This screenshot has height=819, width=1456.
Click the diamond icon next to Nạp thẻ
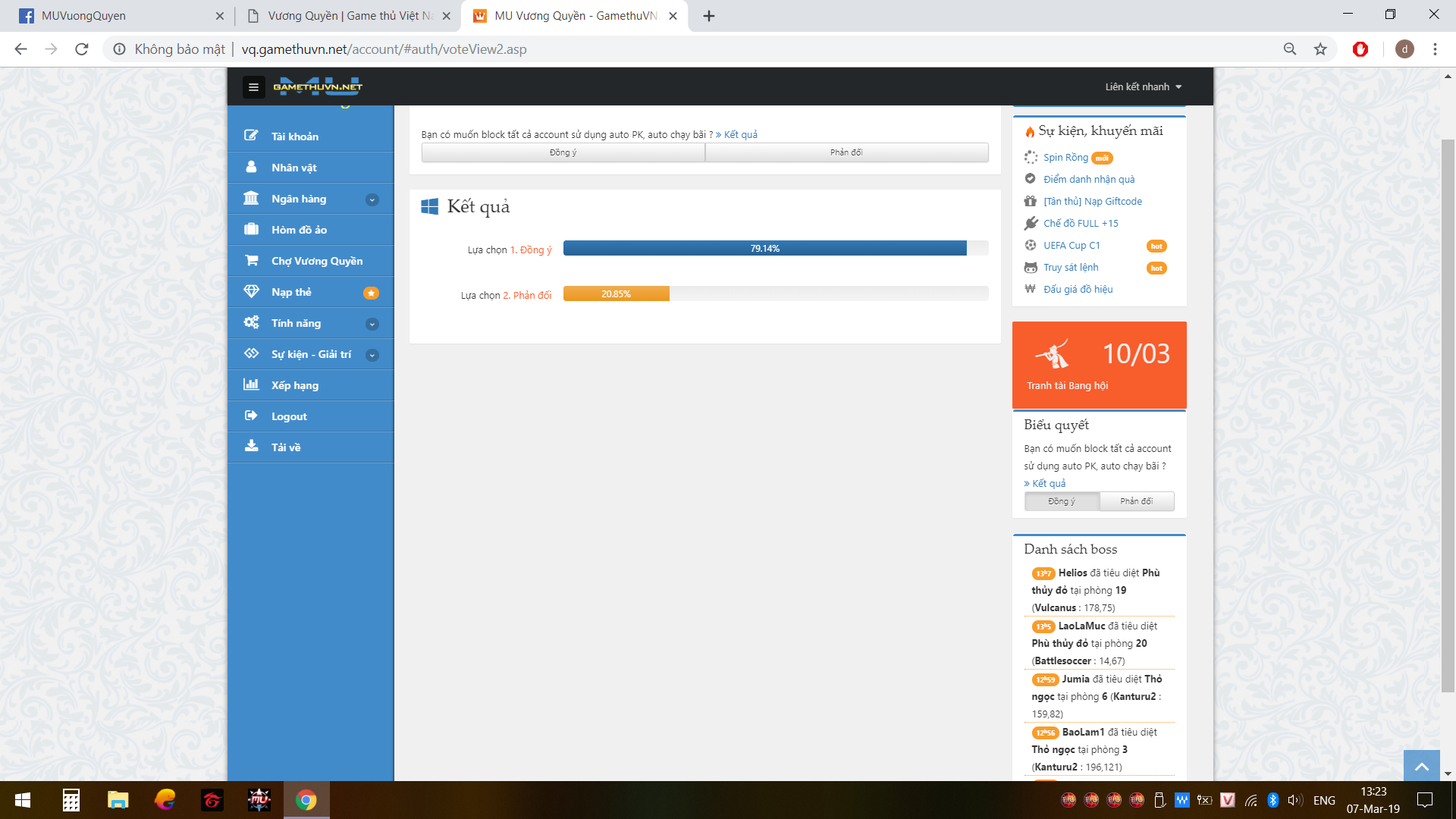[251, 292]
